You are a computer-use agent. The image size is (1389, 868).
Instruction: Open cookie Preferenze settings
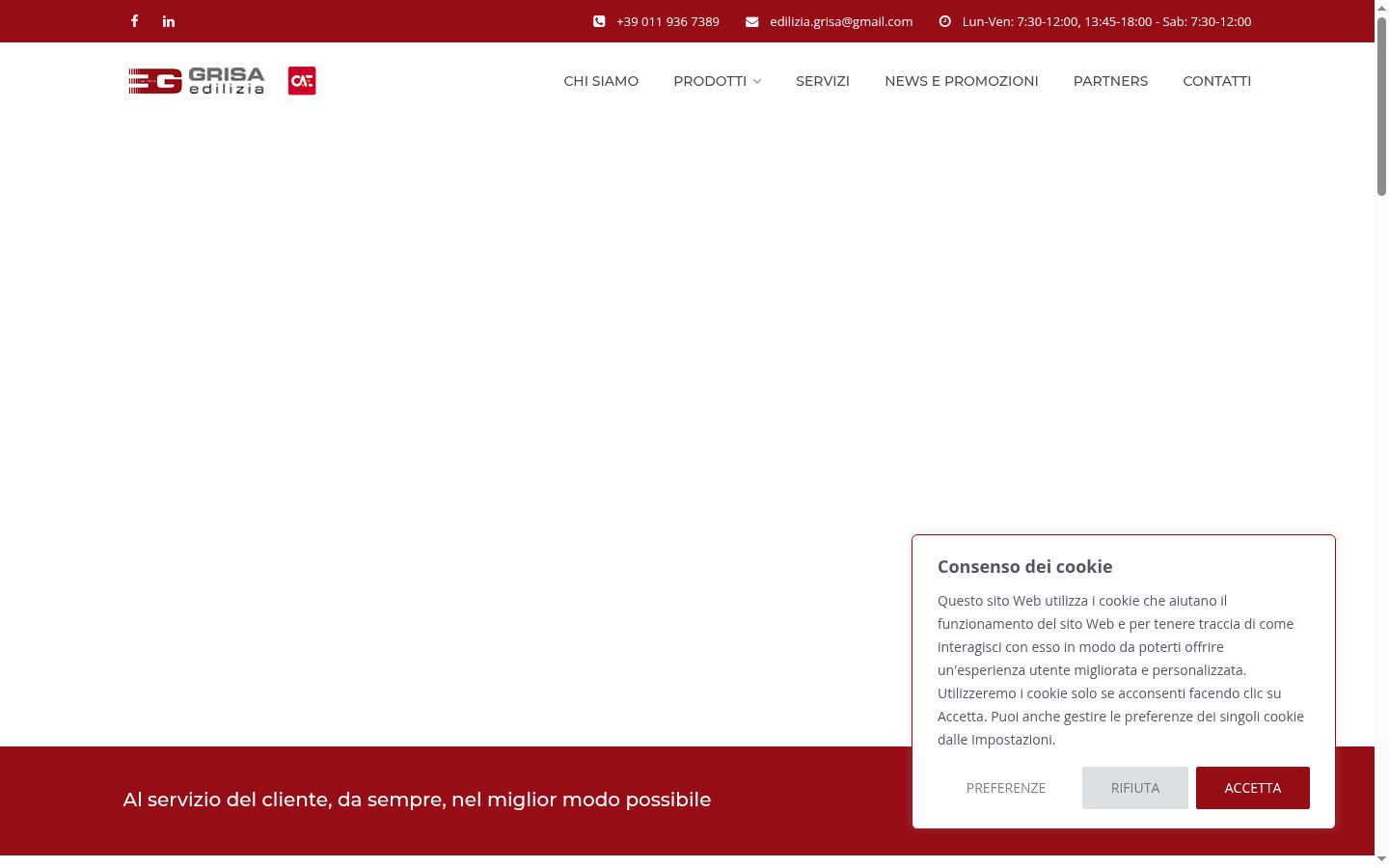pos(1006,788)
